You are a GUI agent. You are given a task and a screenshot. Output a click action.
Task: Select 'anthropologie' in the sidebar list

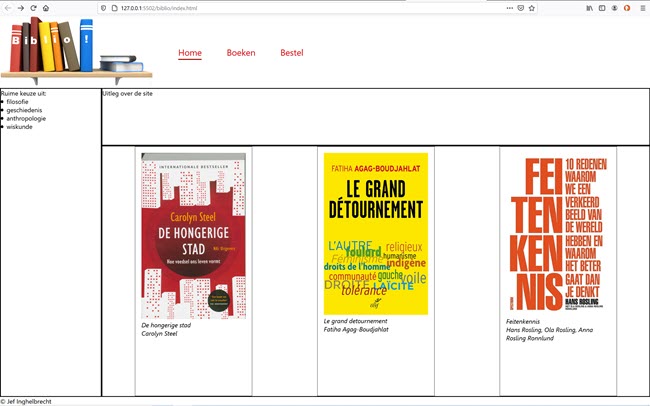(x=26, y=118)
